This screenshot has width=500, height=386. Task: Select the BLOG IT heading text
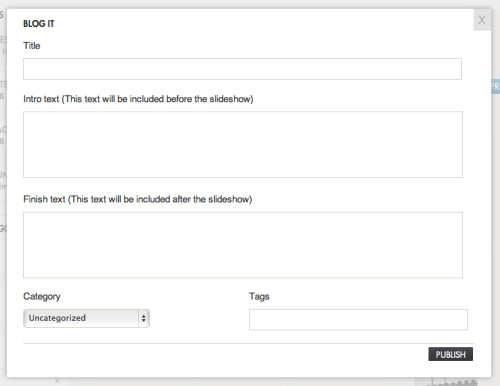click(39, 24)
